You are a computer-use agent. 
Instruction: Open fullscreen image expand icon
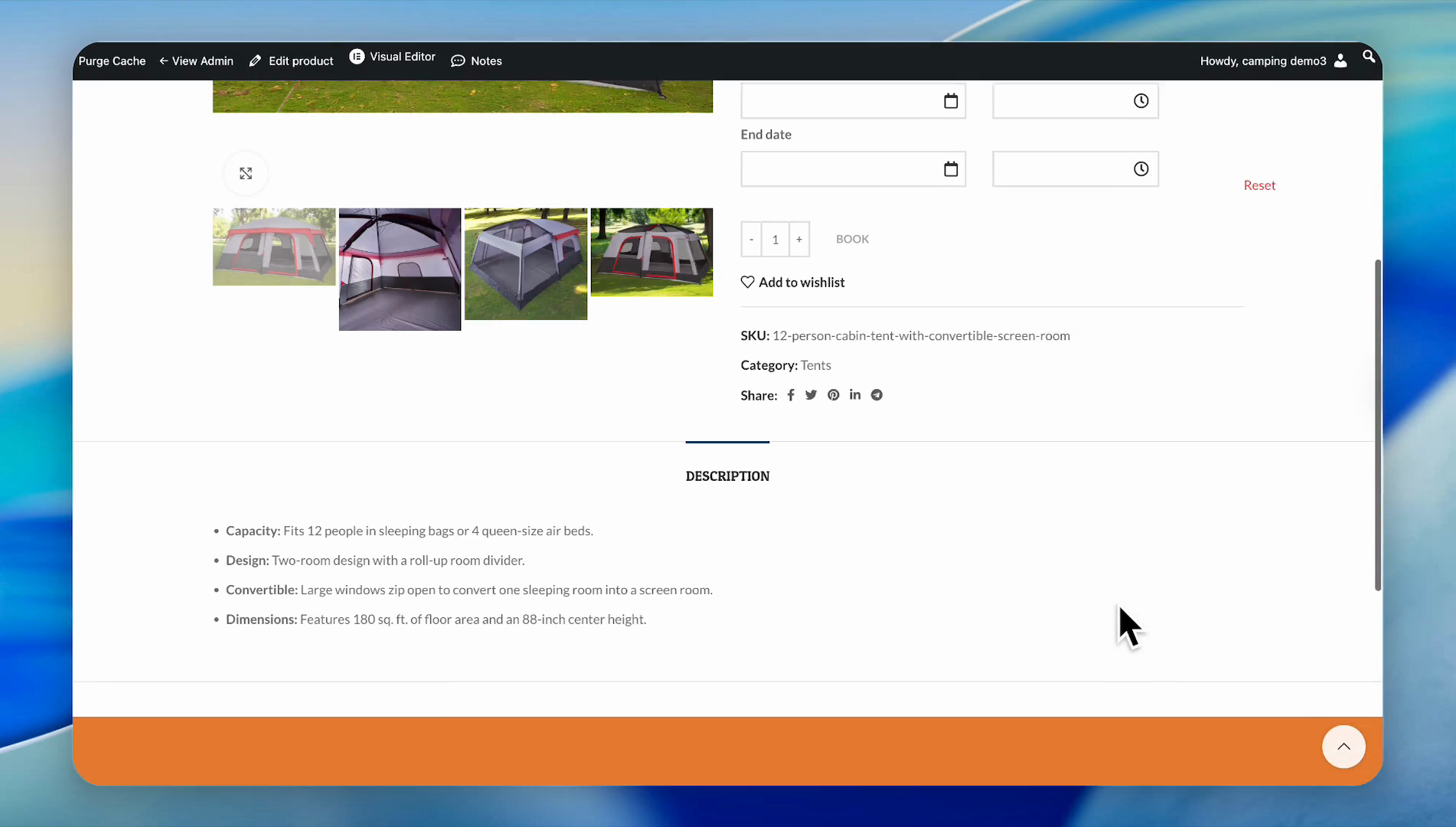tap(246, 174)
